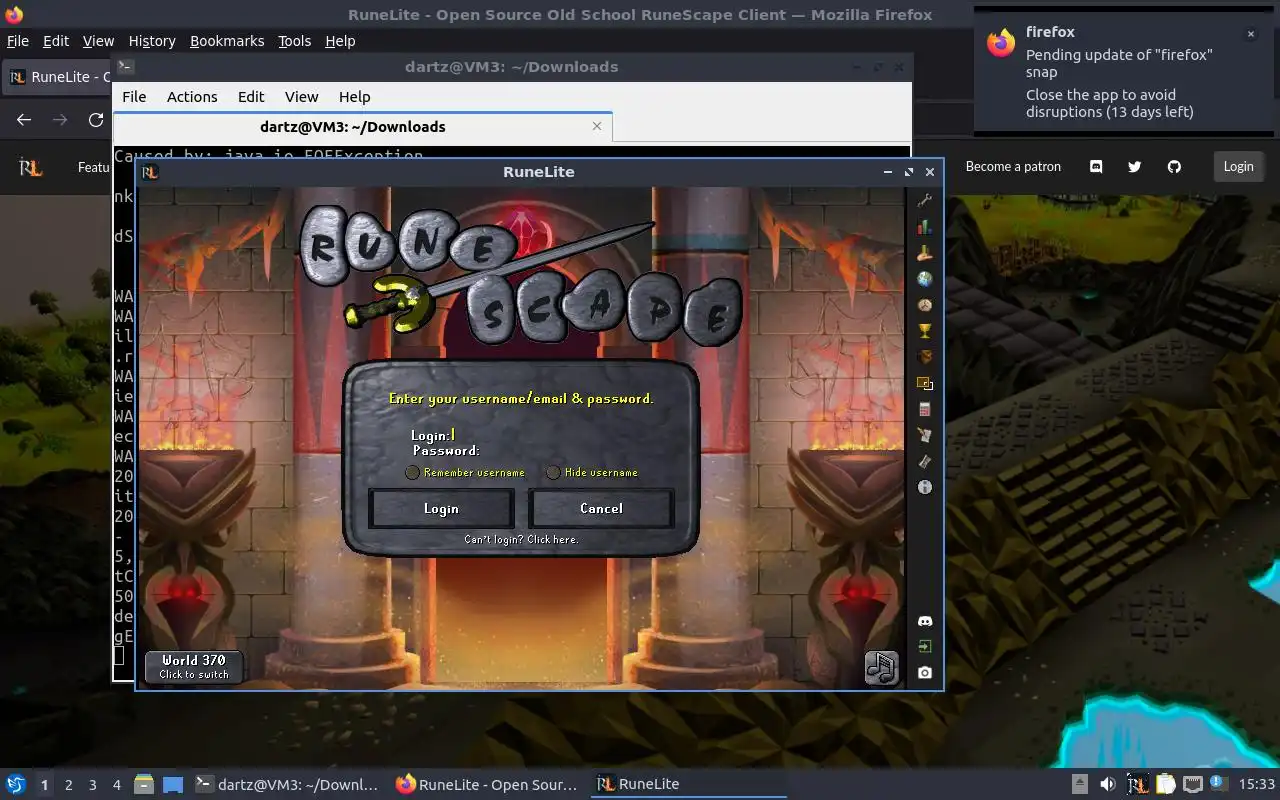1280x800 pixels.
Task: Open the Skill Calculator icon
Action: point(925,409)
